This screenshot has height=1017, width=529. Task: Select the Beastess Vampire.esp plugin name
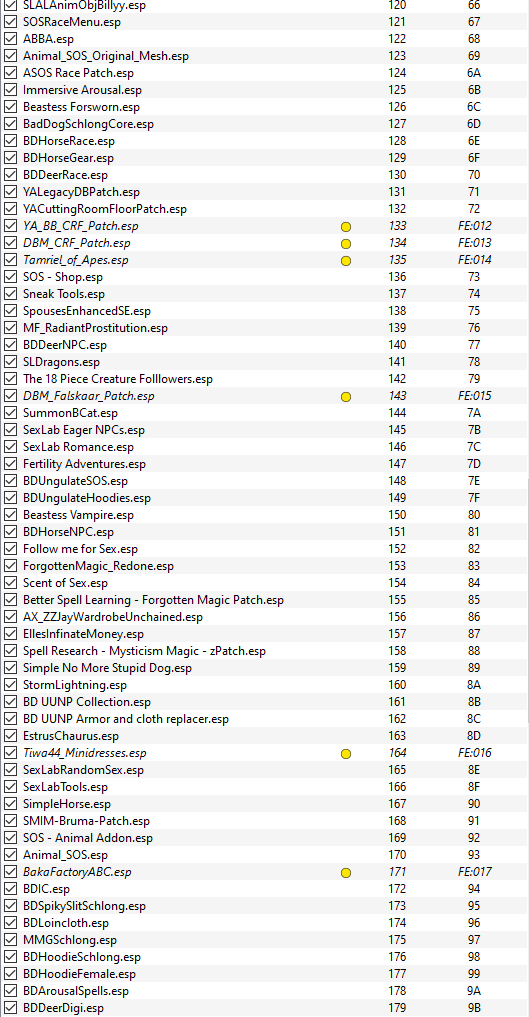click(x=78, y=515)
